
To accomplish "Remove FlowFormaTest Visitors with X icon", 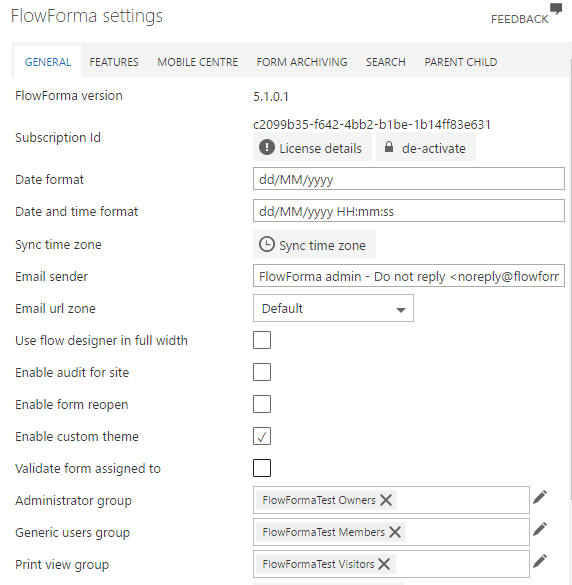I will point(384,564).
